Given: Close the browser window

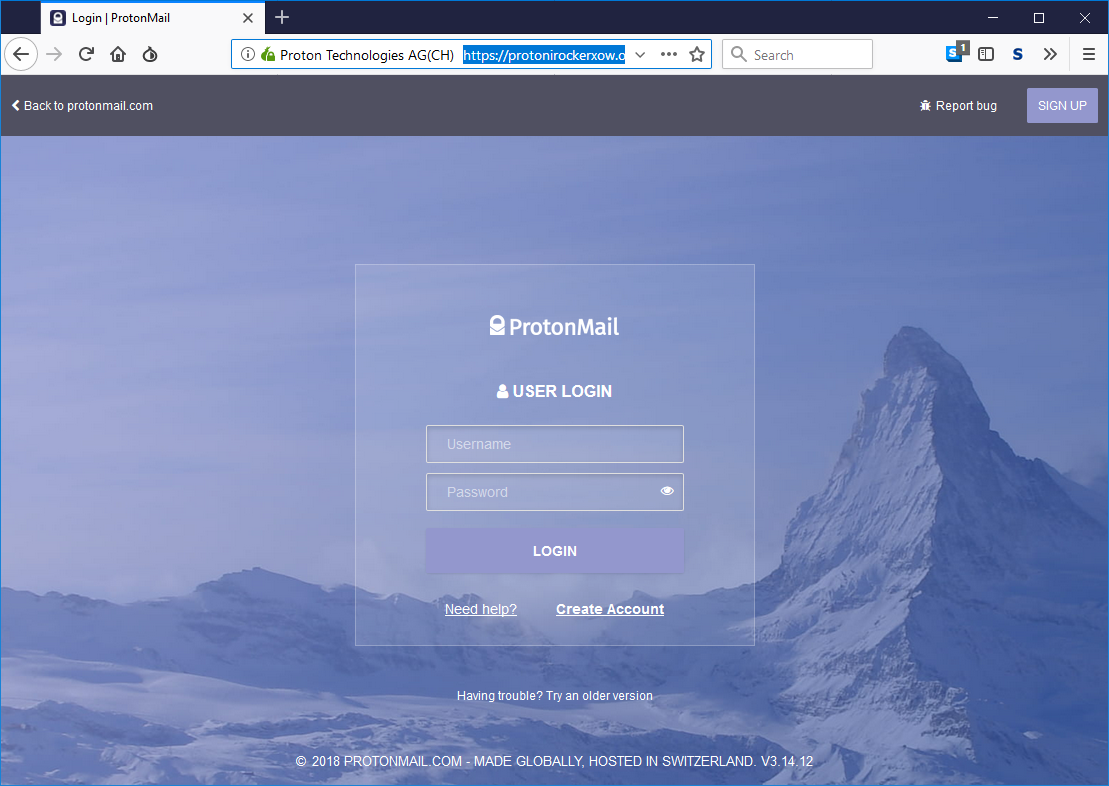Looking at the screenshot, I should tap(1085, 18).
